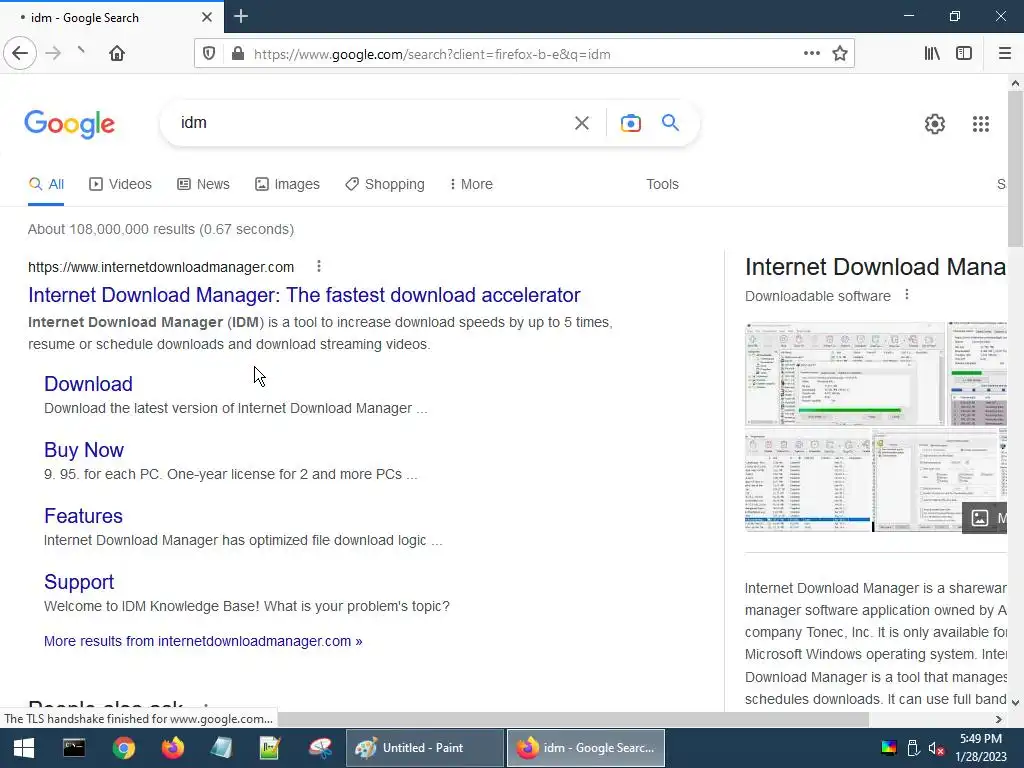Open the green notes taskbar icon
The height and width of the screenshot is (768, 1024).
click(270, 748)
